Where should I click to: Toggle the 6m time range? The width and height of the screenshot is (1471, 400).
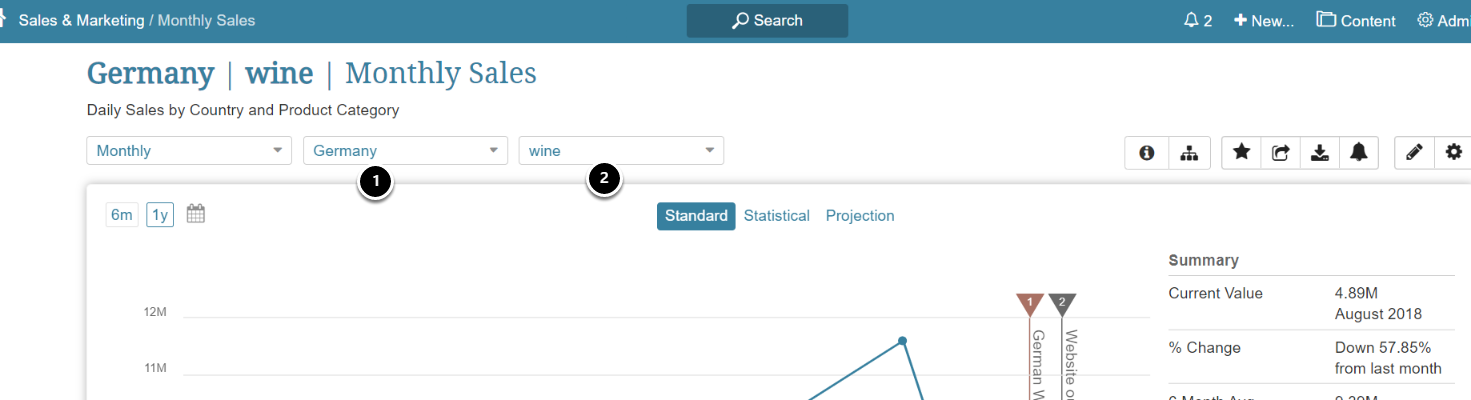point(122,215)
